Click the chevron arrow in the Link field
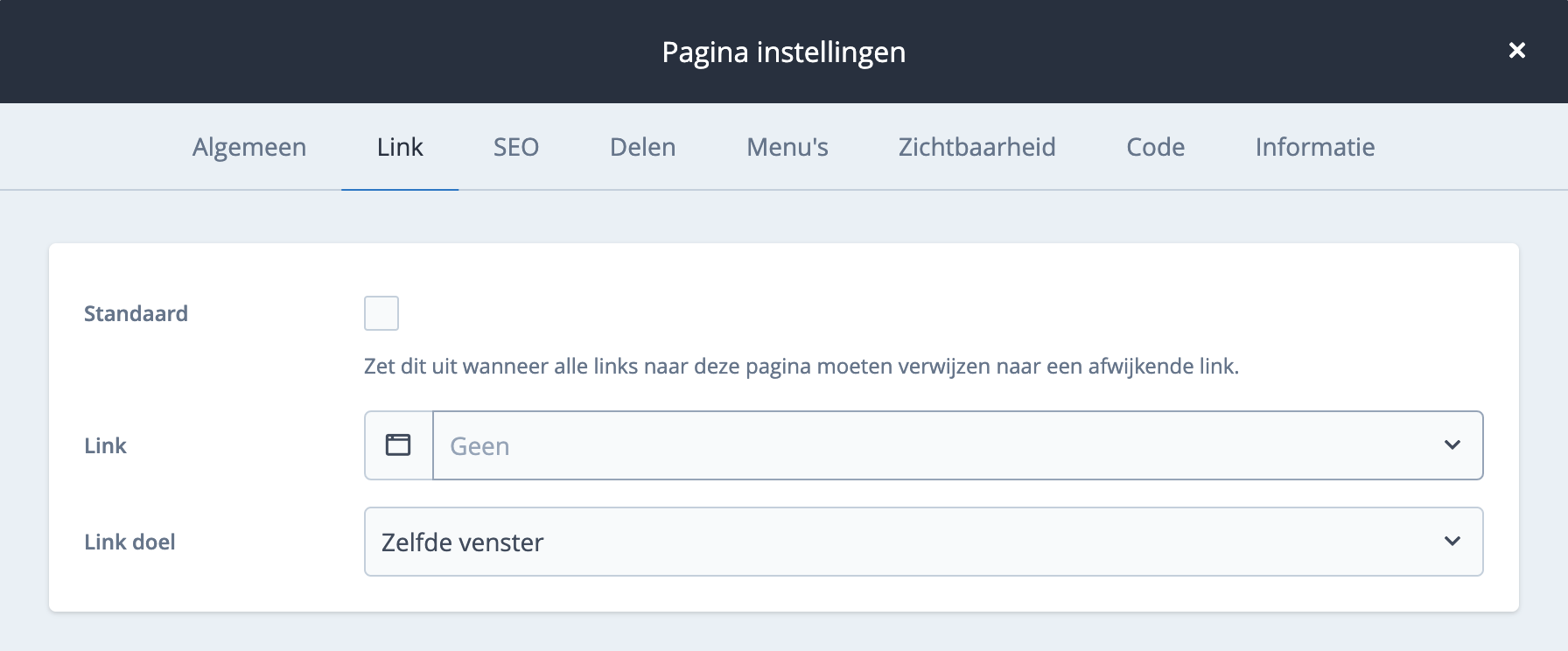This screenshot has width=1568, height=651. coord(1452,445)
